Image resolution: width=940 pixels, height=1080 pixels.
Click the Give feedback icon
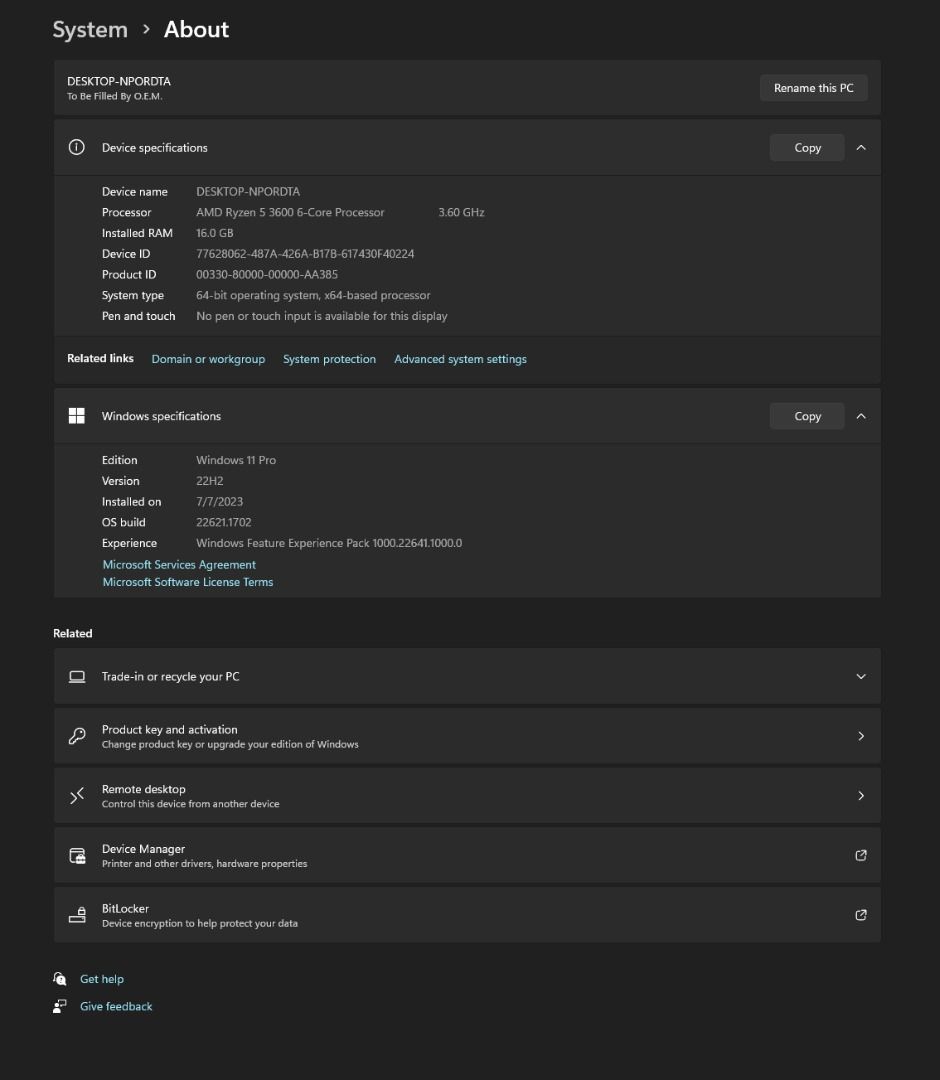coord(61,1006)
